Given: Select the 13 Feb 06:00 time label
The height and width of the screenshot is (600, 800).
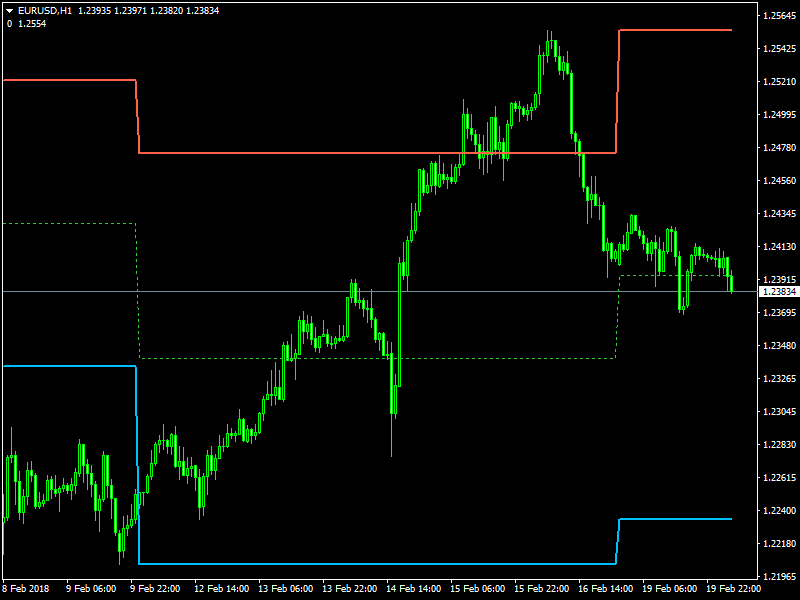Looking at the screenshot, I should (285, 589).
